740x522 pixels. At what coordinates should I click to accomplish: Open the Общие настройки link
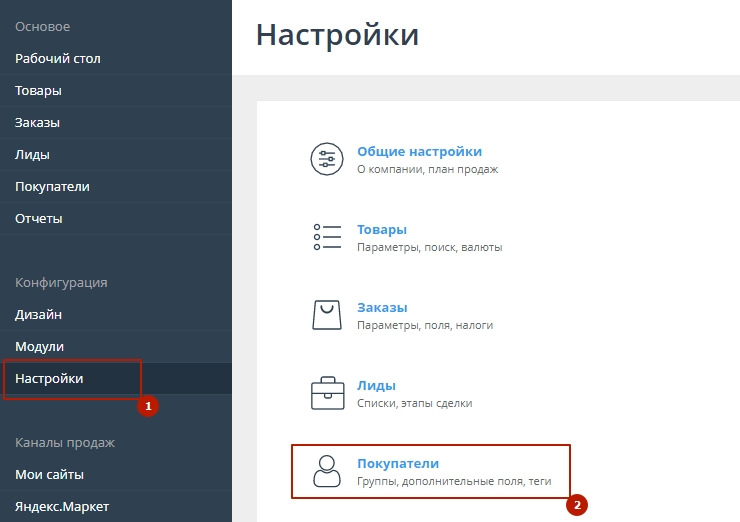coord(419,152)
